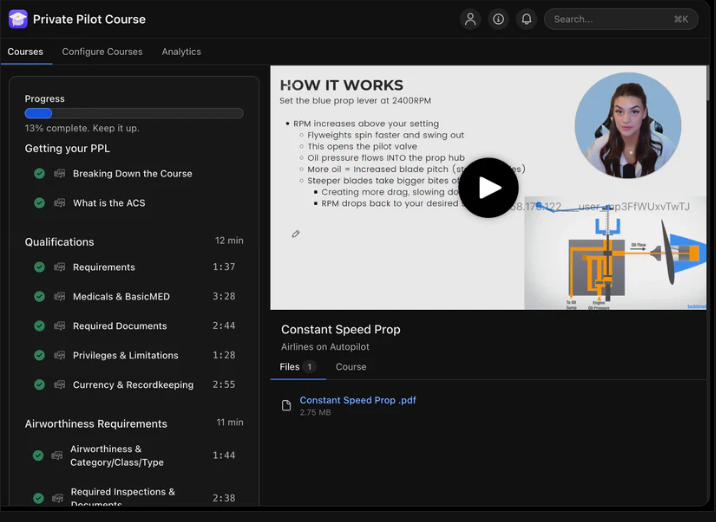Toggle completion check for Medicals & BasicMED
Image resolution: width=716 pixels, height=522 pixels.
click(x=39, y=297)
